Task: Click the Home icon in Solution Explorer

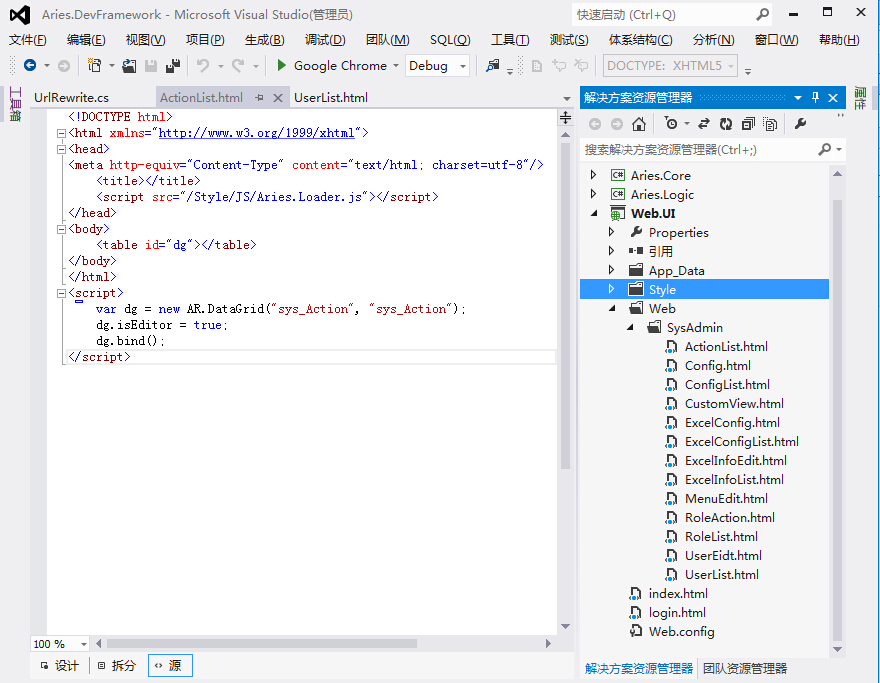Action: click(639, 124)
